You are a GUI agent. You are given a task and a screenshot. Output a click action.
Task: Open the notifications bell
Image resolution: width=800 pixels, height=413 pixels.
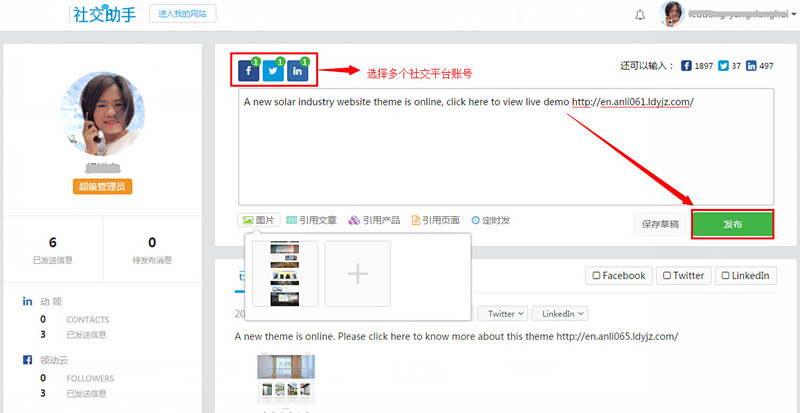640,15
